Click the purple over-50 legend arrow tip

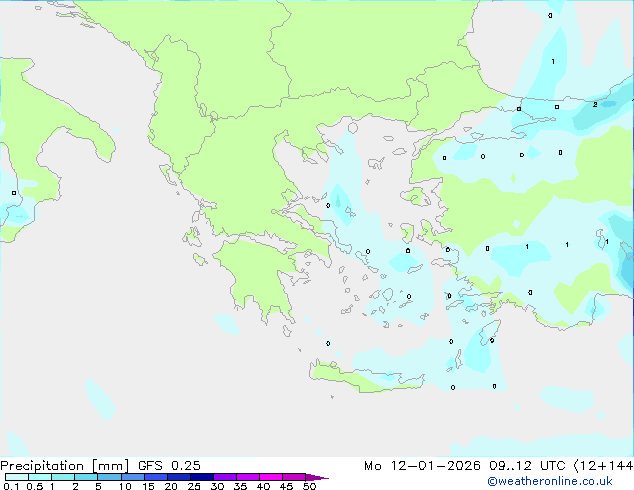[317, 477]
